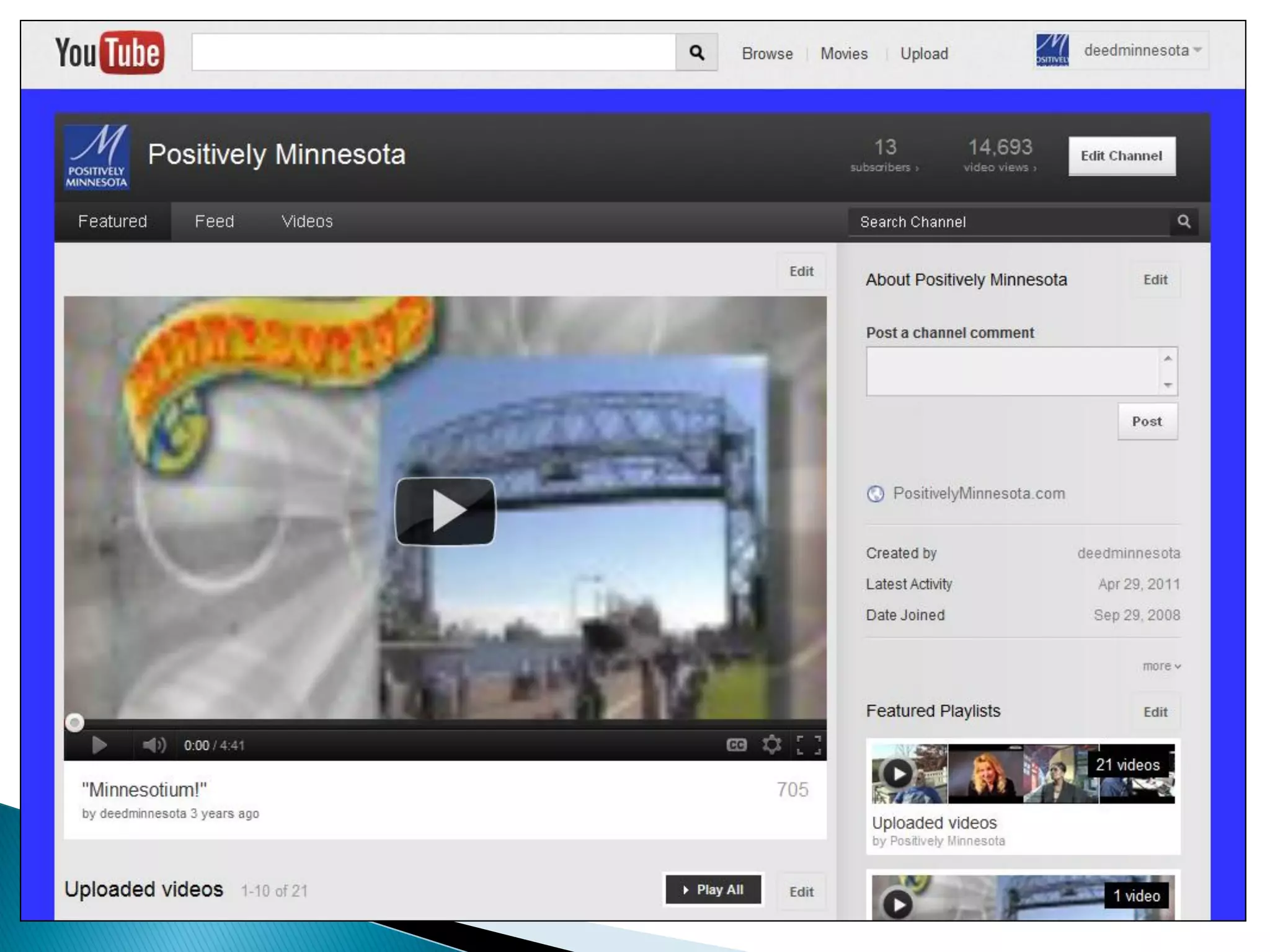
Task: Open video settings gear icon
Action: (x=771, y=745)
